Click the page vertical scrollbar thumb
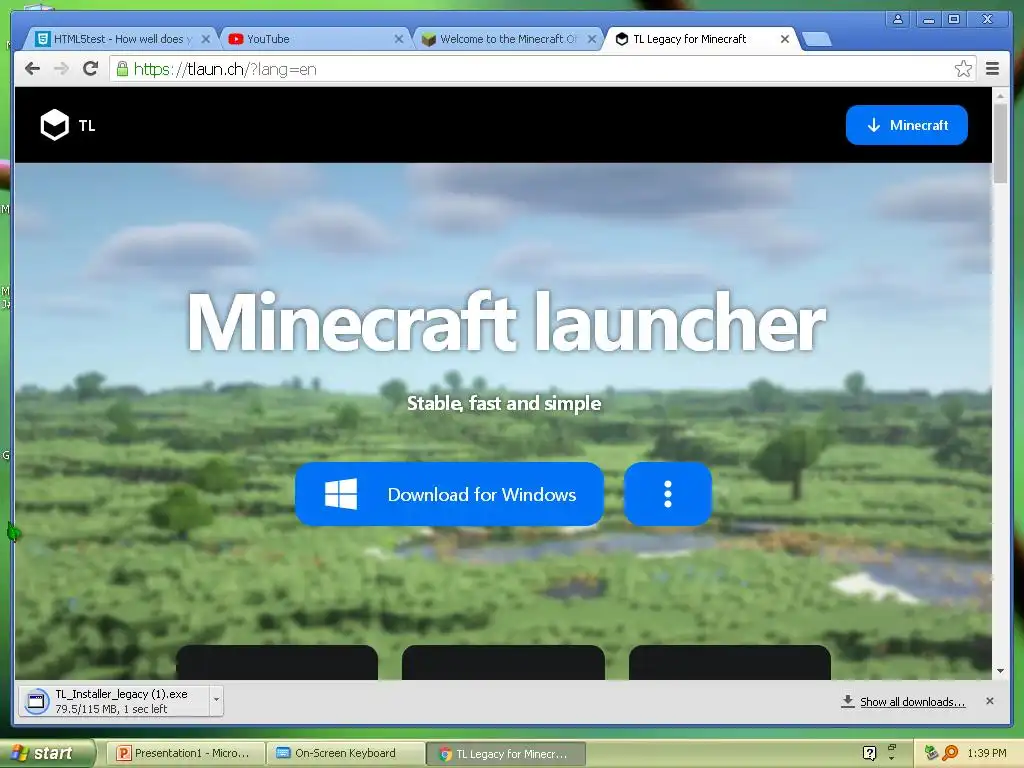Image resolution: width=1024 pixels, height=768 pixels. coord(1000,143)
